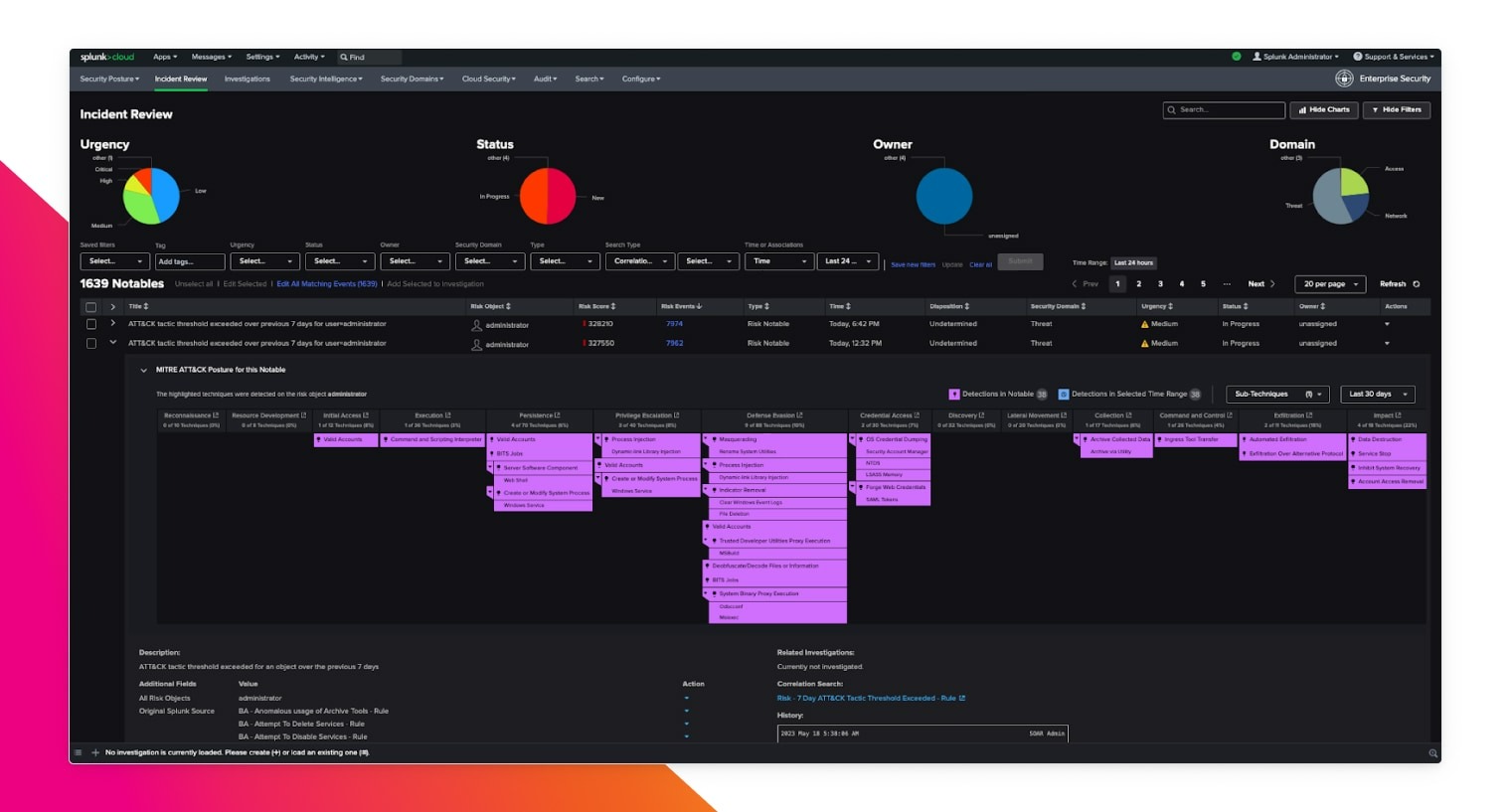Open the Saved filters Select dropdown
Viewport: 1511px width, 812px height.
[x=114, y=261]
